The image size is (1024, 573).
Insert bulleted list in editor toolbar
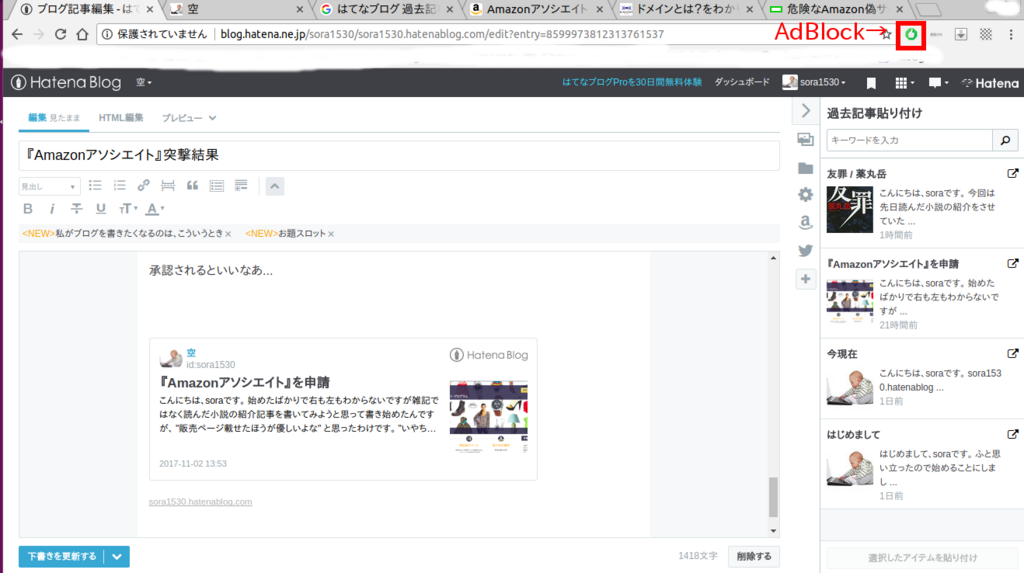pyautogui.click(x=95, y=186)
